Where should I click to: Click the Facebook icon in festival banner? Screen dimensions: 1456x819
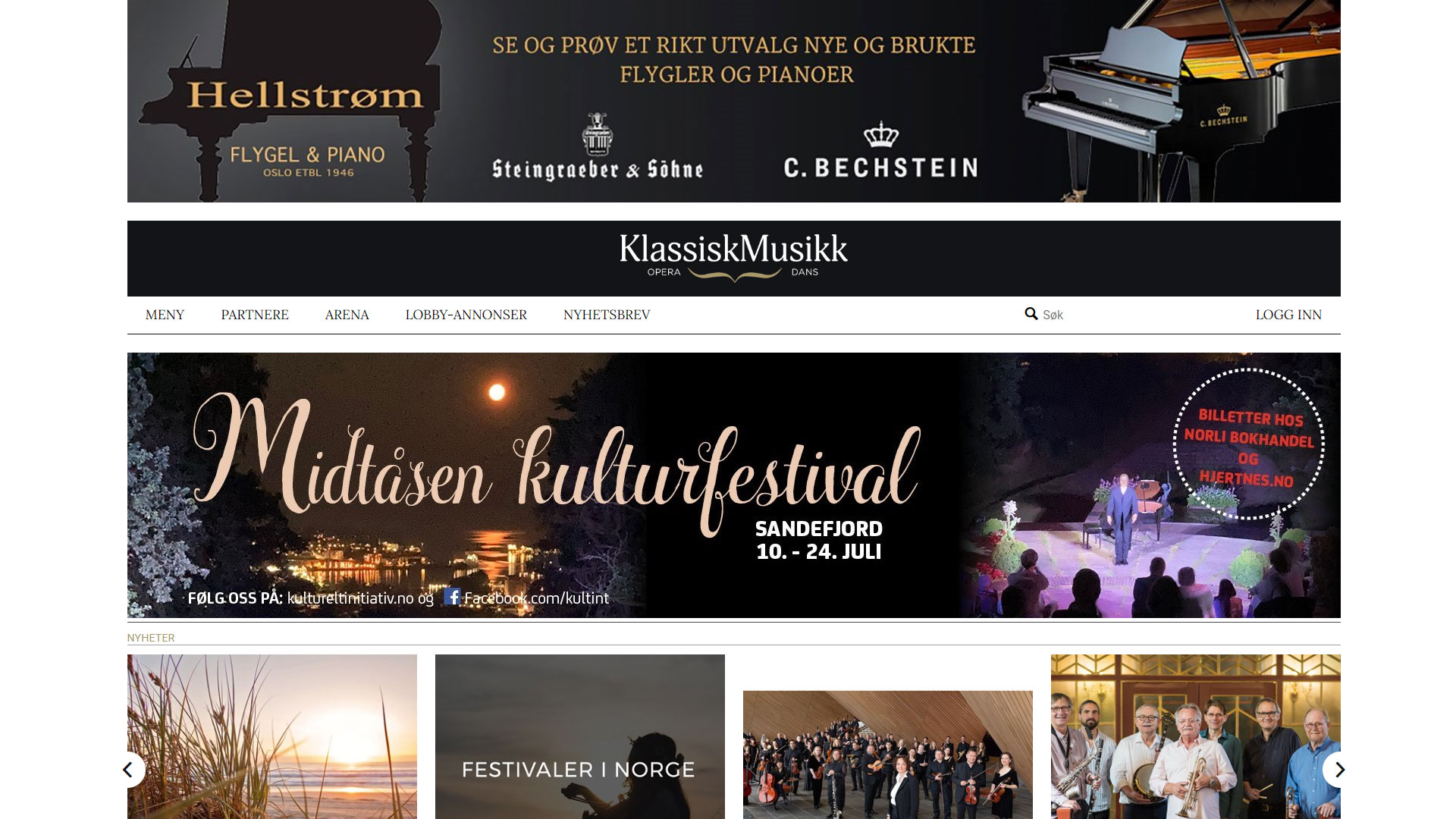(x=452, y=597)
